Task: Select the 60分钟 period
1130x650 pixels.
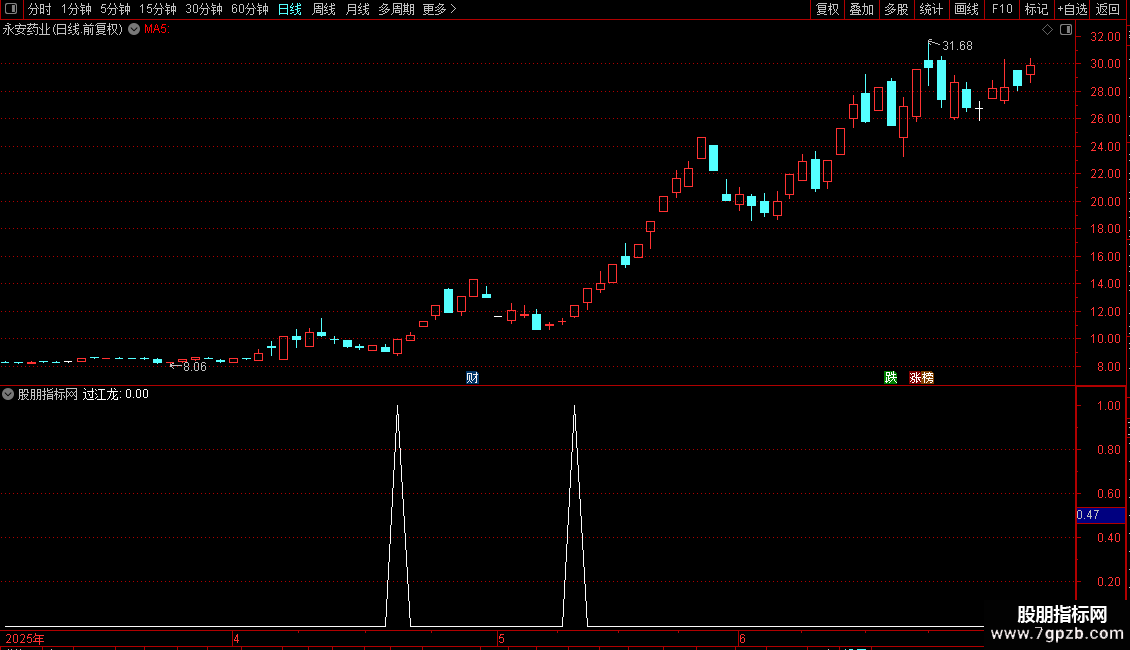Action: click(x=250, y=9)
